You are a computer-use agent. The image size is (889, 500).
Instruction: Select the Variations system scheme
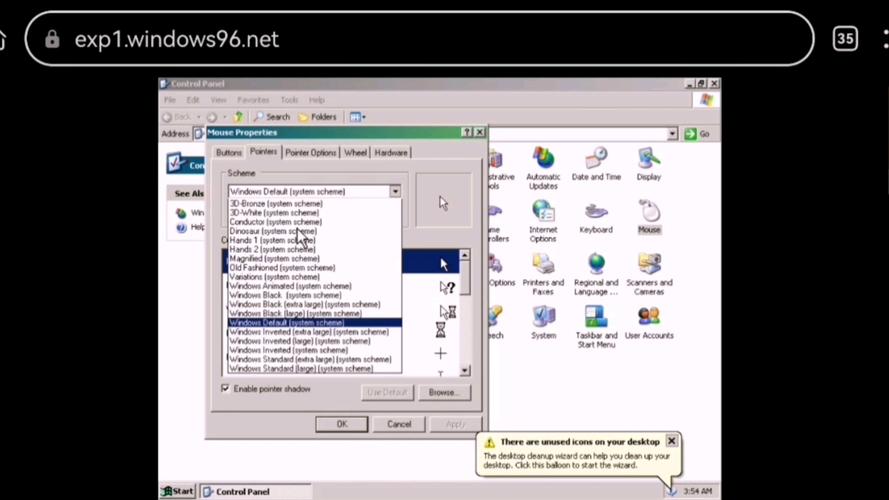(x=315, y=277)
